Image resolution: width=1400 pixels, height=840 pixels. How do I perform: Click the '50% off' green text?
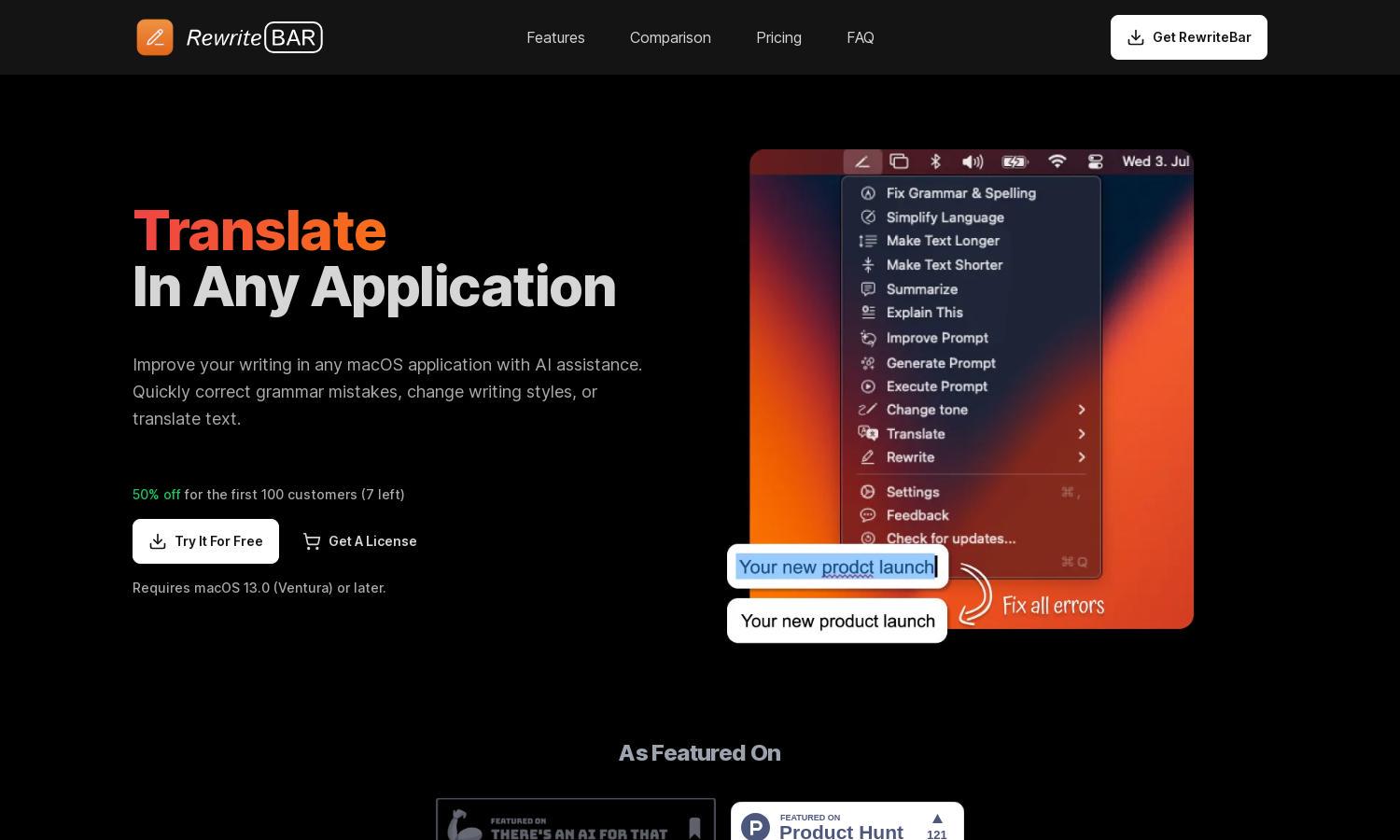tap(157, 495)
